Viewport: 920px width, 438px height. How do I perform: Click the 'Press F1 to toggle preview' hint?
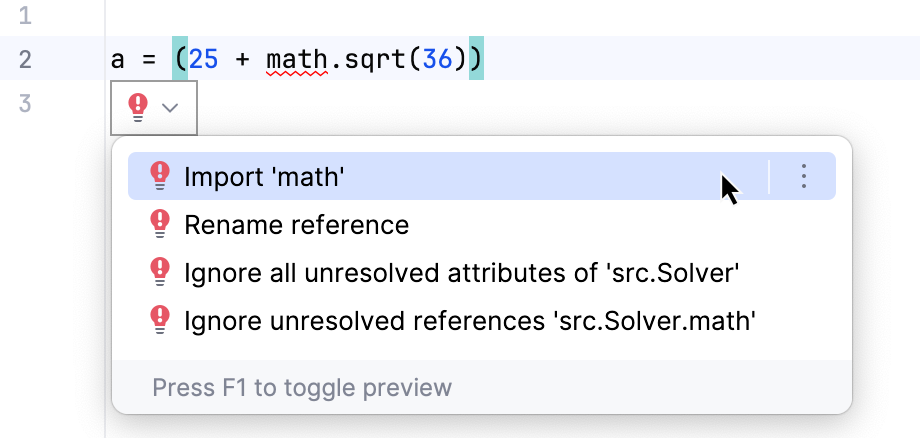(x=302, y=387)
